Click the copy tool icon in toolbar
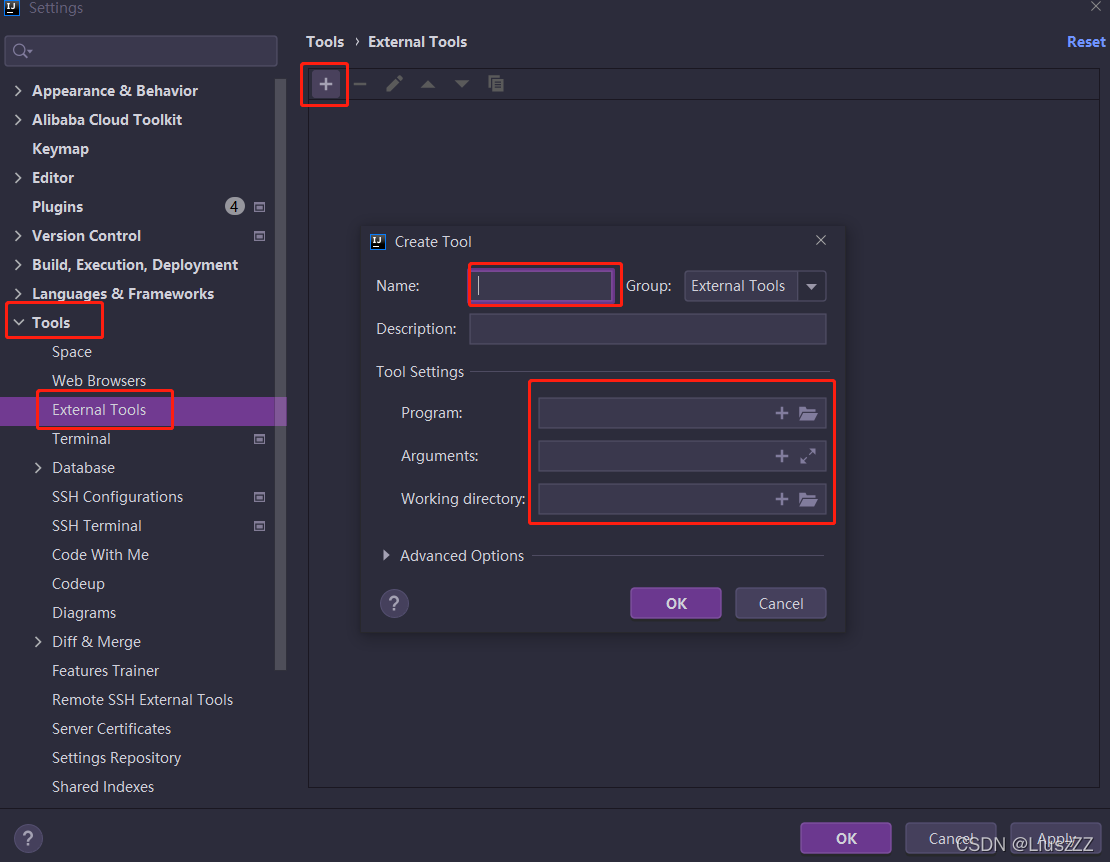The image size is (1110, 862). pyautogui.click(x=496, y=84)
